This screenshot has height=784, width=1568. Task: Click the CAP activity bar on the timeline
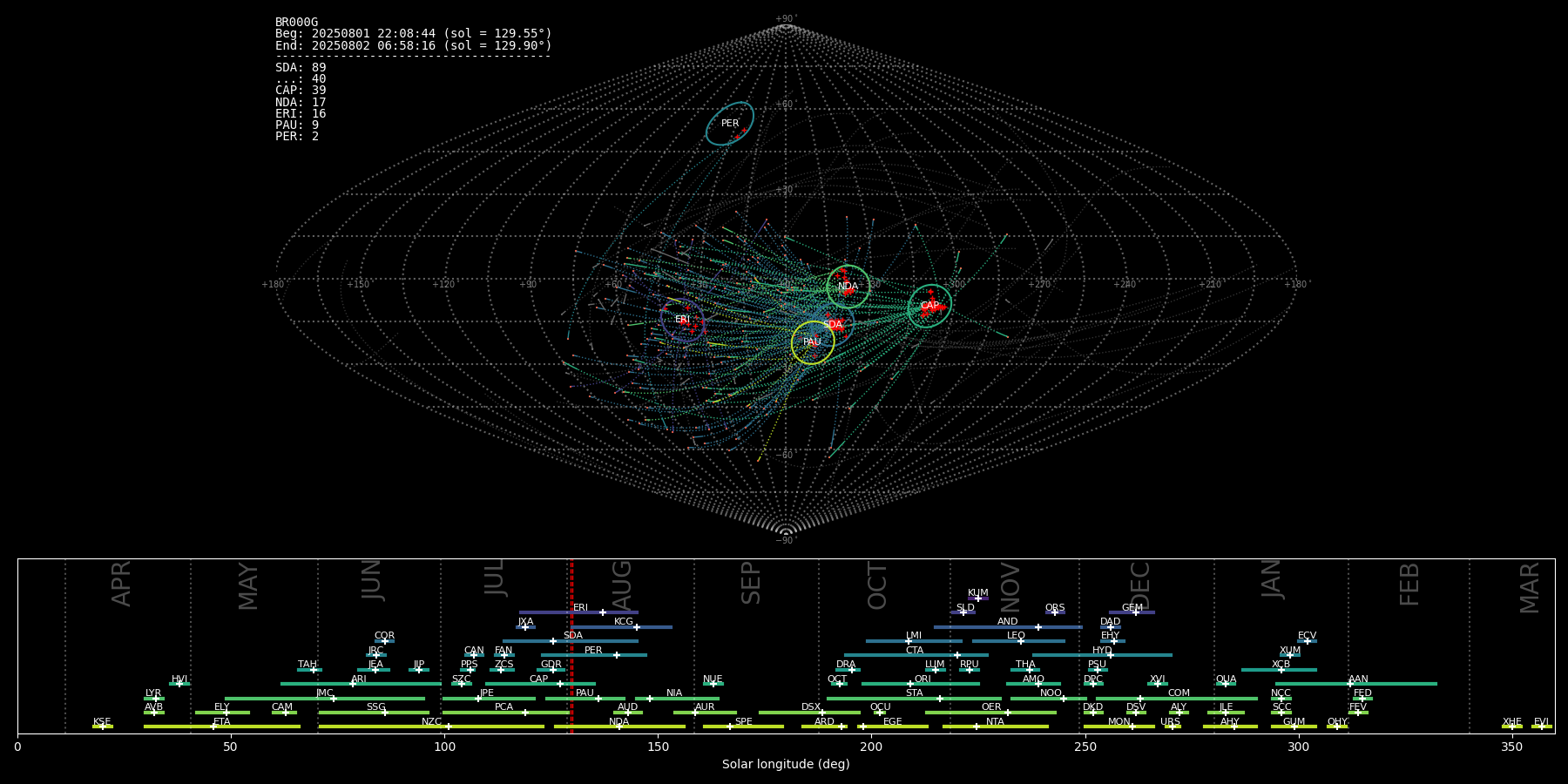coord(540,684)
